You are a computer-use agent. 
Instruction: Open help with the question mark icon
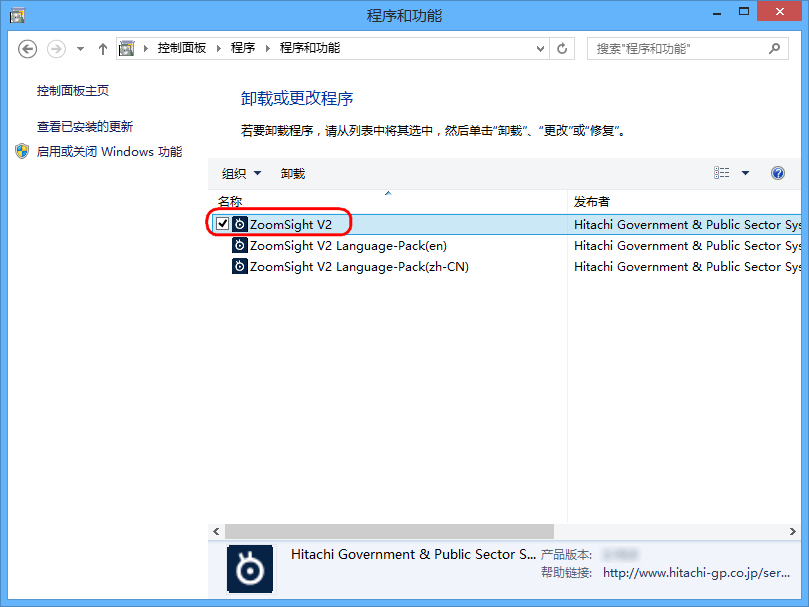coord(778,173)
